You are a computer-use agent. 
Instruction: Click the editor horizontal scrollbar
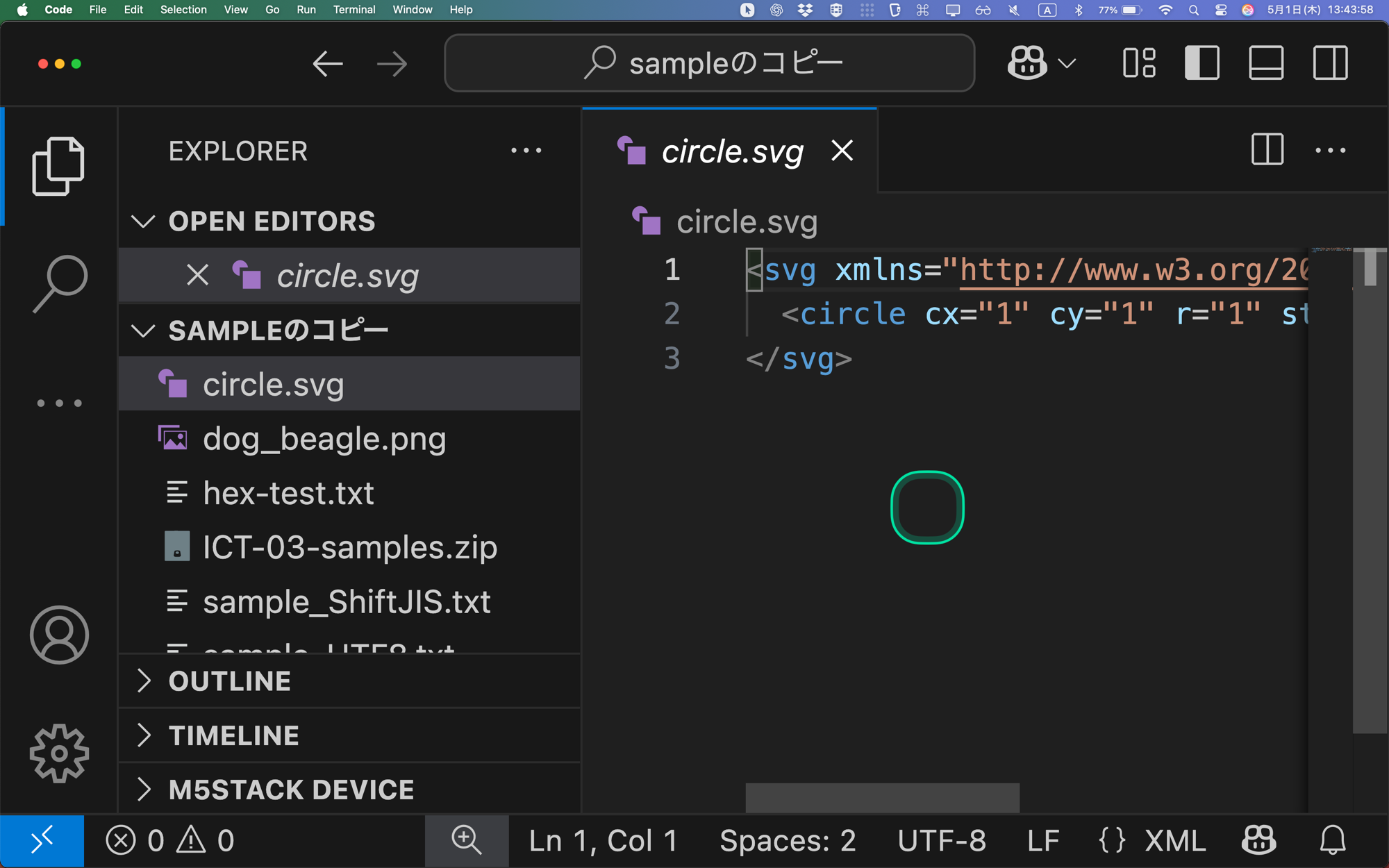882,798
